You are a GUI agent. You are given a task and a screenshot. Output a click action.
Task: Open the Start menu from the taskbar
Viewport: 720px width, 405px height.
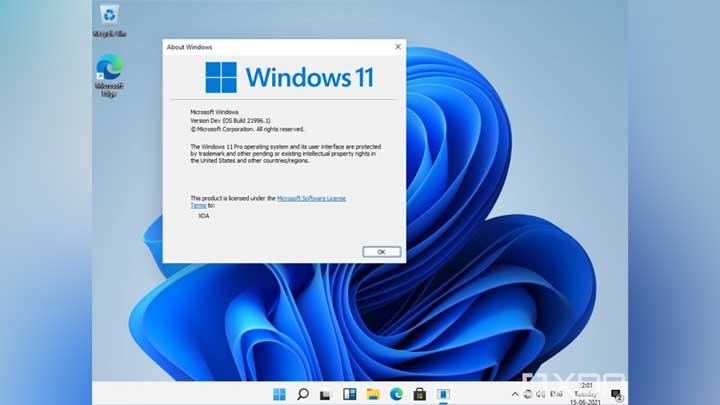279,394
